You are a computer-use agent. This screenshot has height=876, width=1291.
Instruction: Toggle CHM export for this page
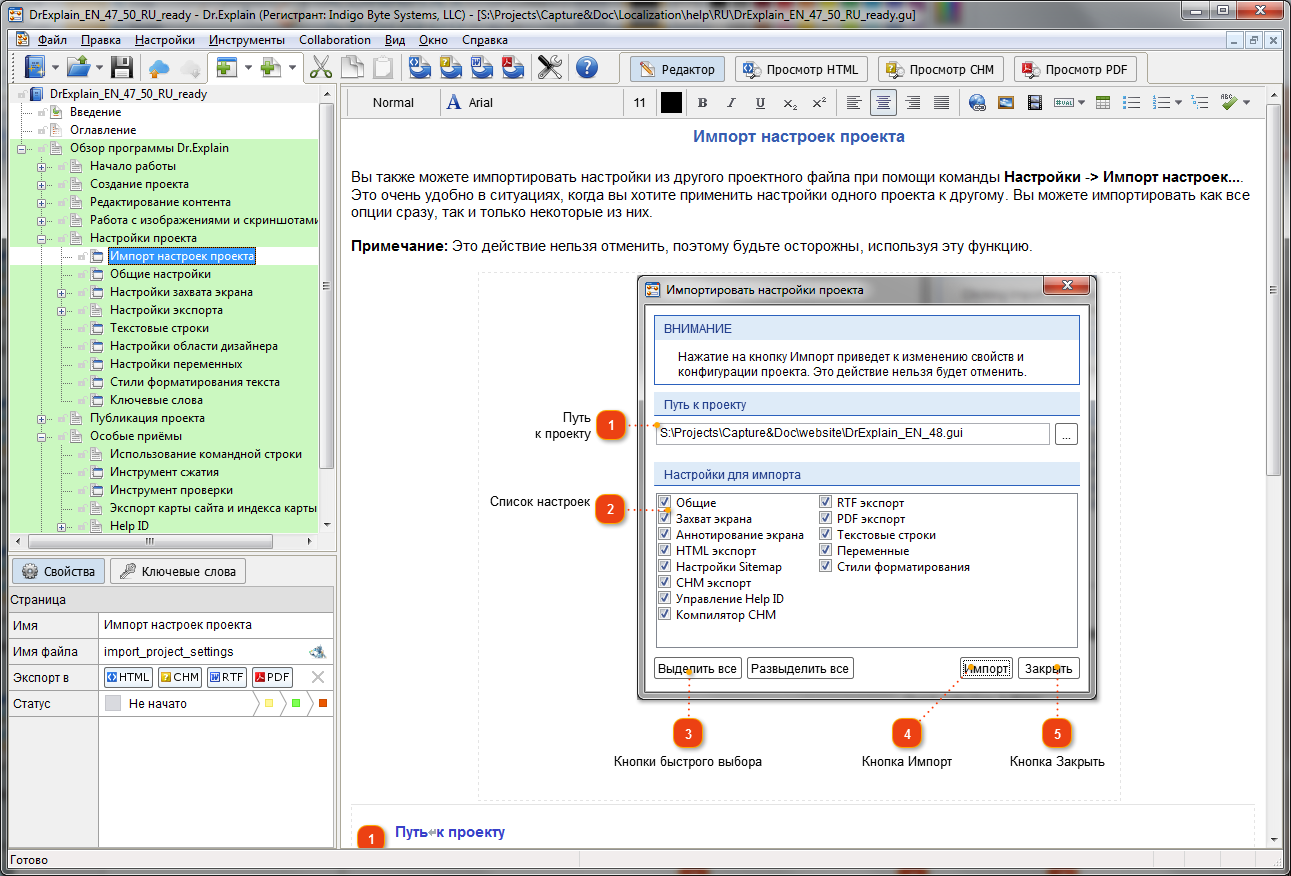click(180, 677)
